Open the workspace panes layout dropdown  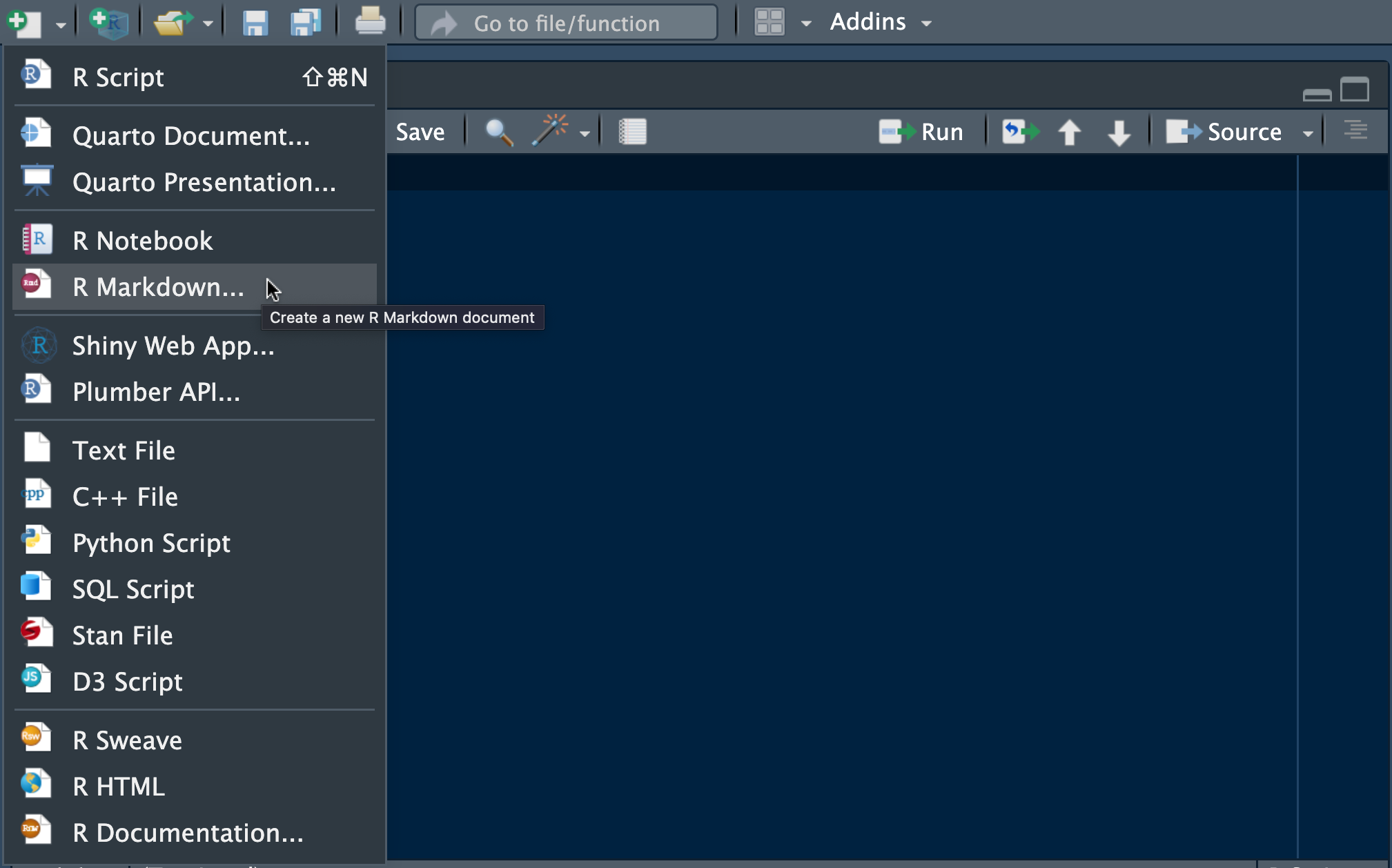point(805,23)
